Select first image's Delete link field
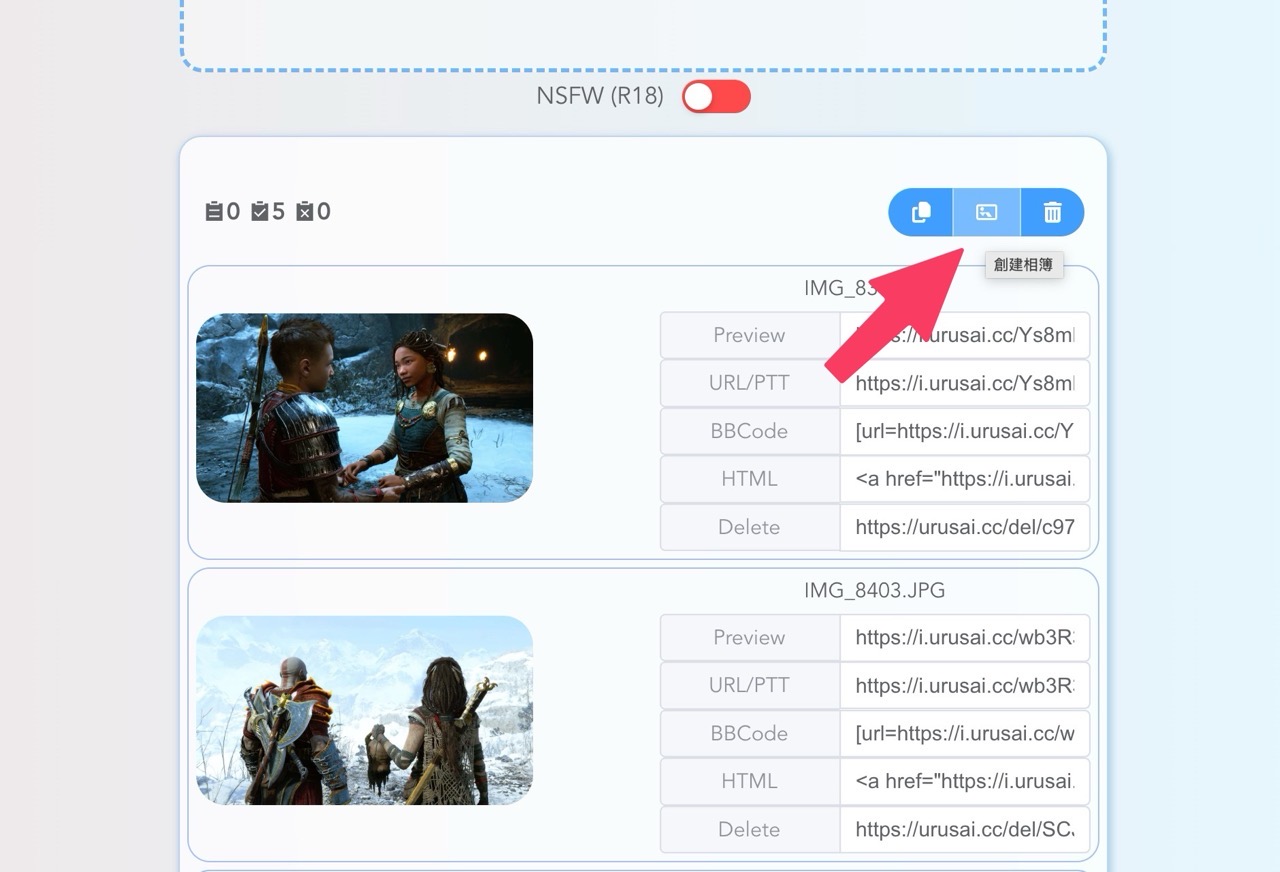This screenshot has width=1280, height=872. coord(965,527)
